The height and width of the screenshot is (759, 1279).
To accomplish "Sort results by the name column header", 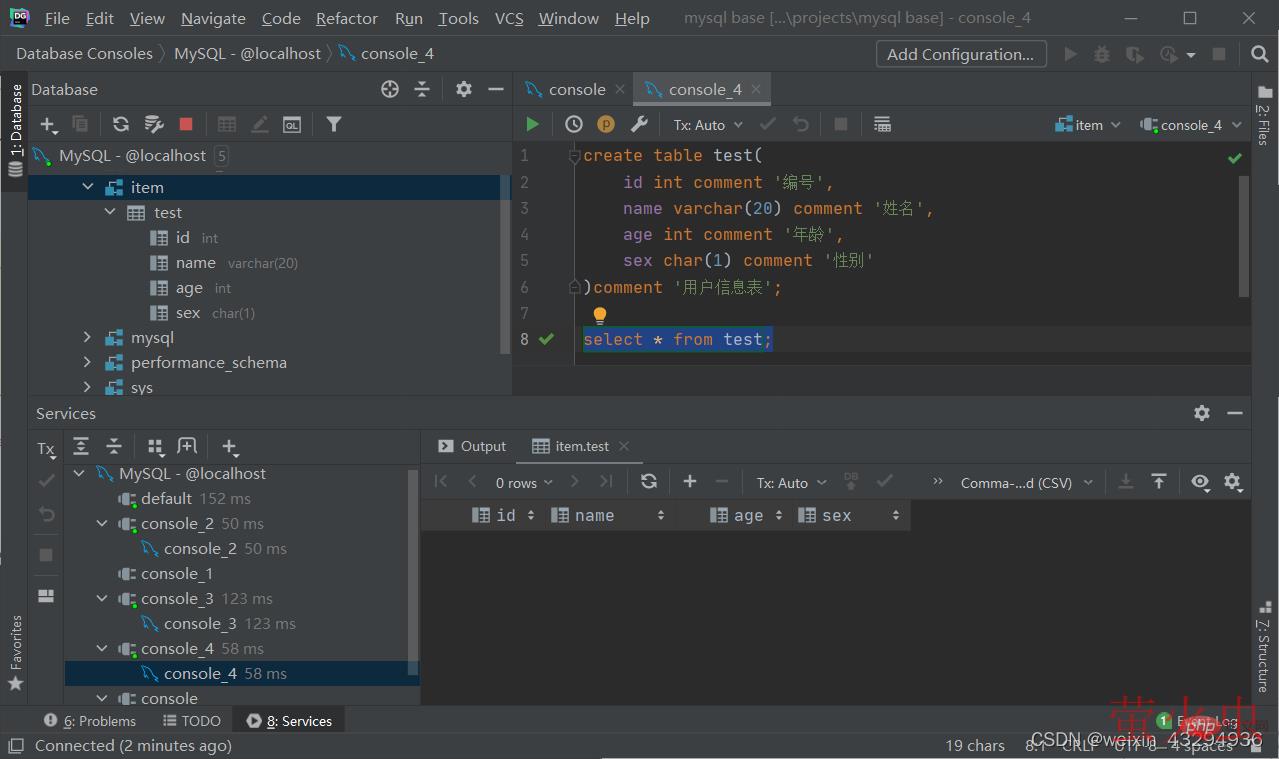I will tap(594, 516).
